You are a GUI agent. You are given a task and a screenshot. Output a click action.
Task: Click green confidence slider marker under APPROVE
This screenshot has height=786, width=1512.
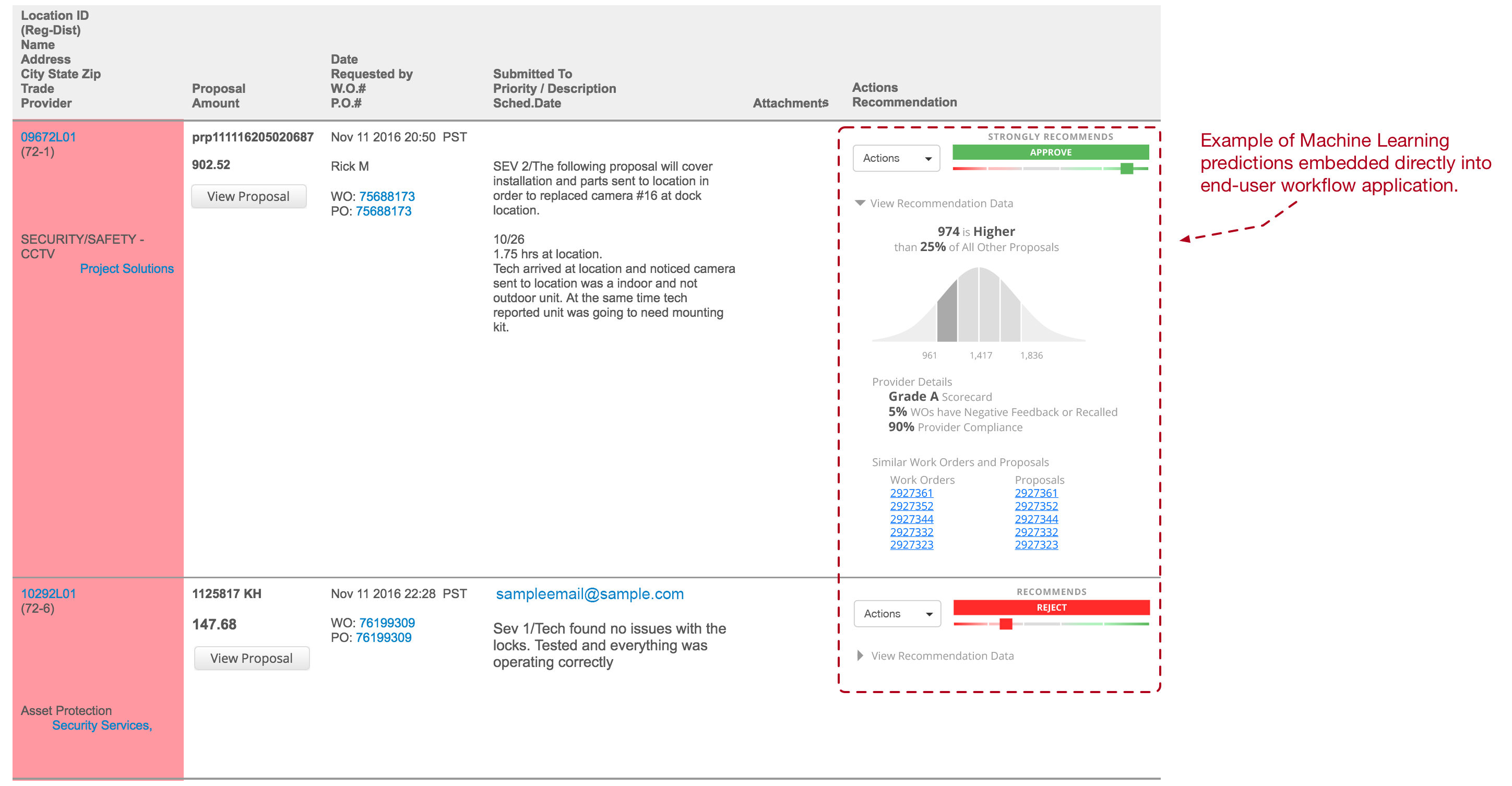point(1126,169)
